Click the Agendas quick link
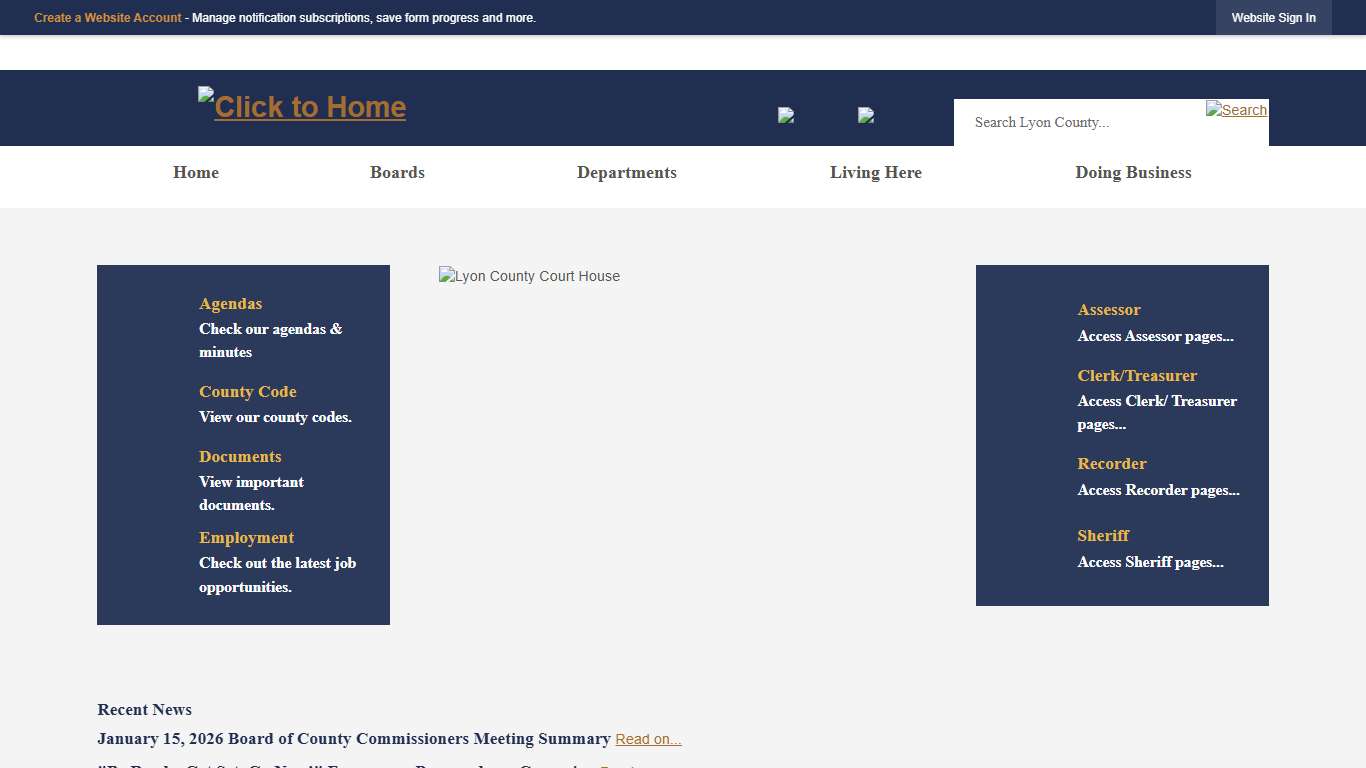The height and width of the screenshot is (768, 1366). click(230, 303)
